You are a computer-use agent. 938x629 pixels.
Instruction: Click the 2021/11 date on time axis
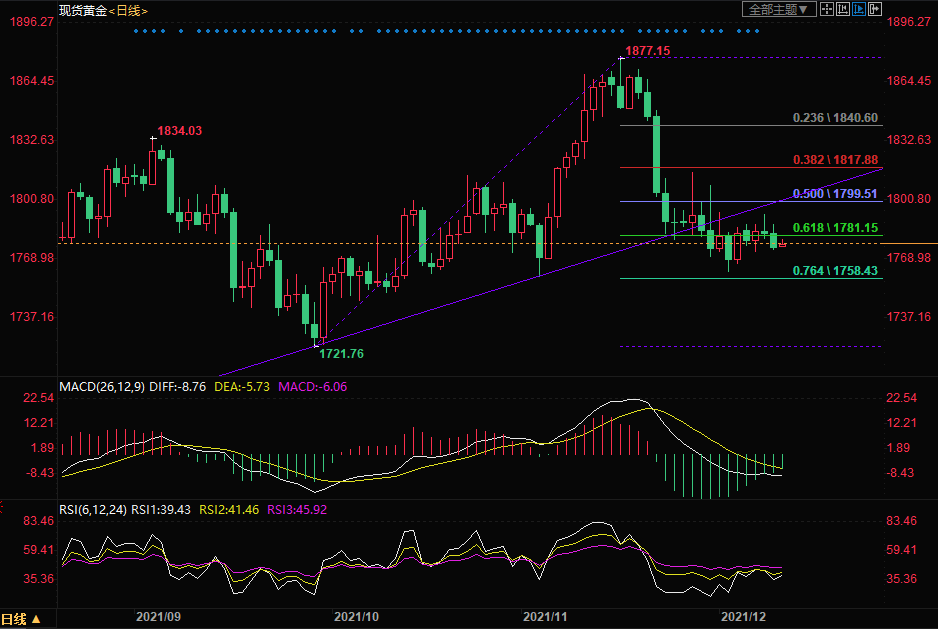click(x=546, y=618)
